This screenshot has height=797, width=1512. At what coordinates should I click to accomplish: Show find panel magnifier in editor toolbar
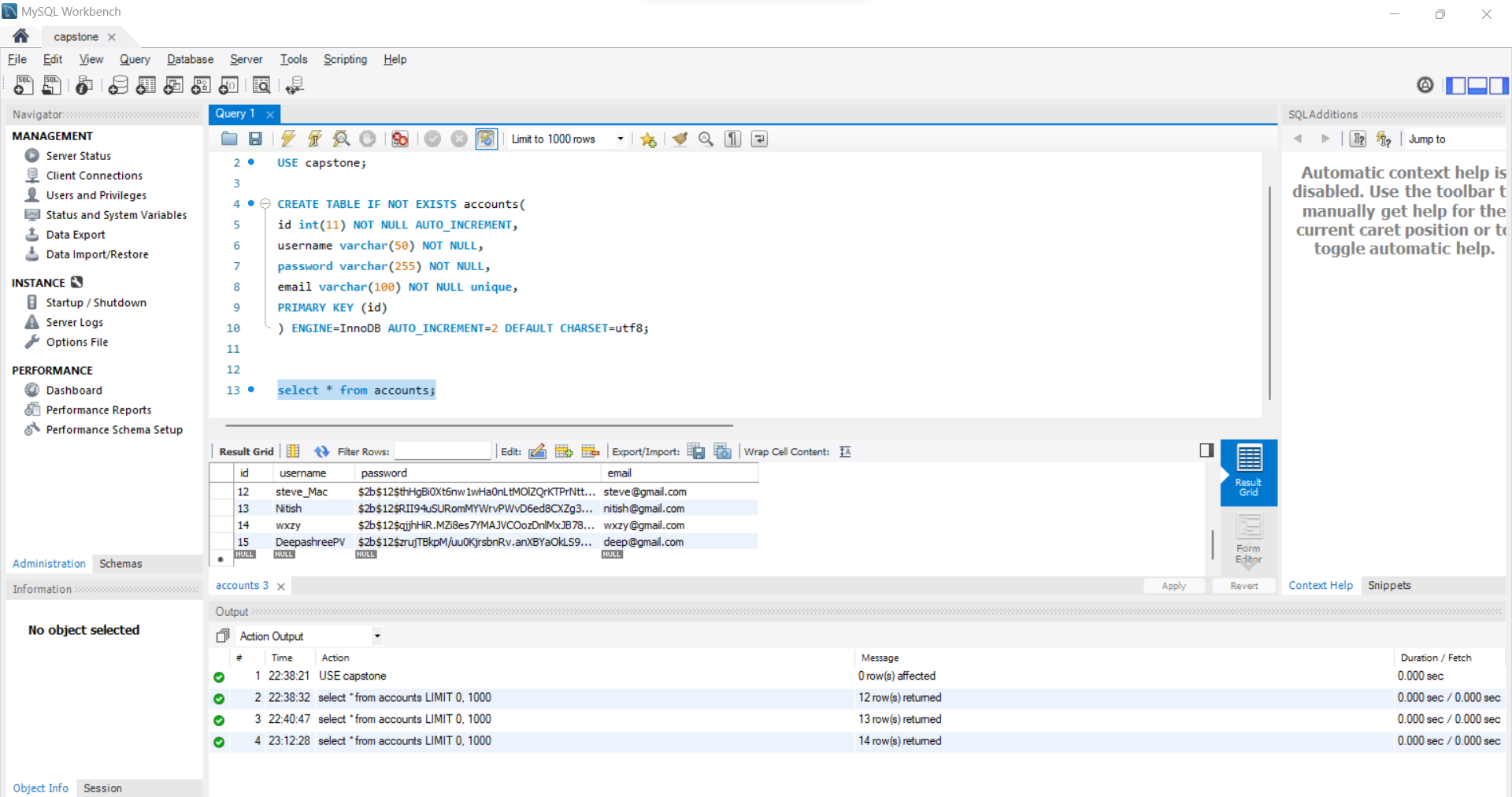(x=706, y=139)
